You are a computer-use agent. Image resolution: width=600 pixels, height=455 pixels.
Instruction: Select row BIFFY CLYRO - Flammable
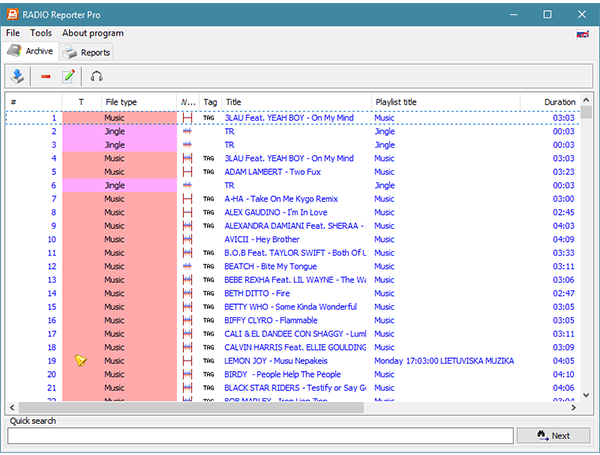click(293, 320)
